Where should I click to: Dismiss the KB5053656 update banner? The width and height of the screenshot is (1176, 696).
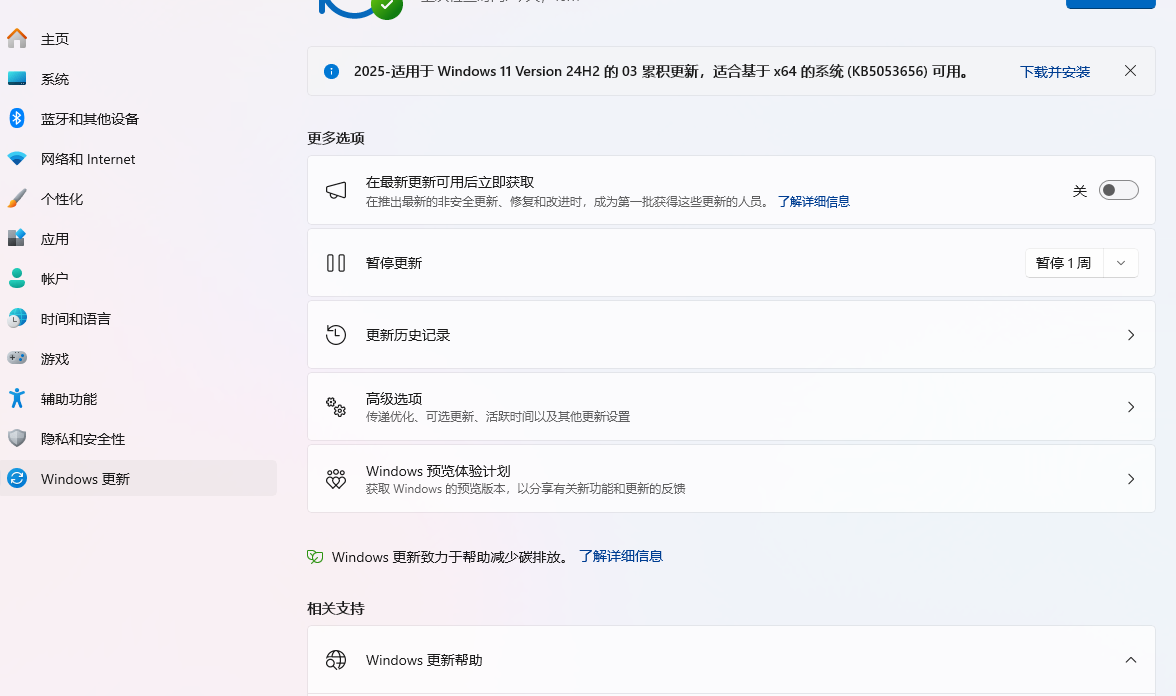point(1130,70)
